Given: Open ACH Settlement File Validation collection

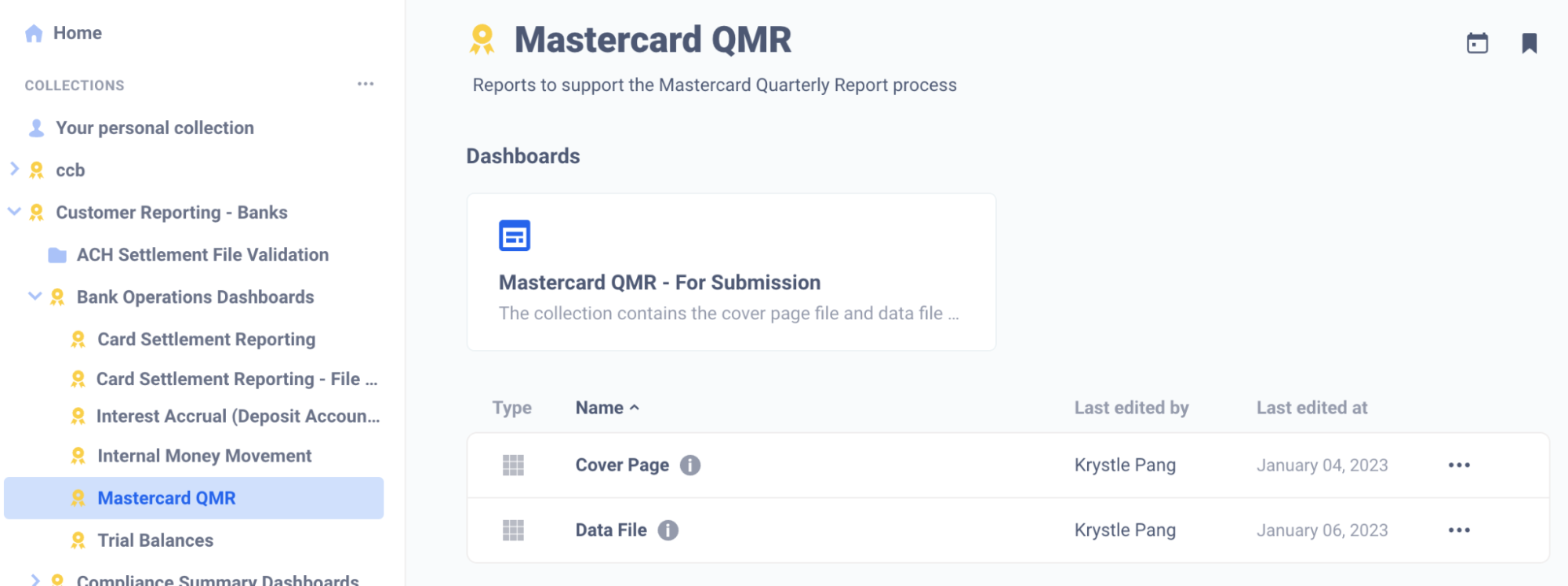Looking at the screenshot, I should (x=202, y=255).
